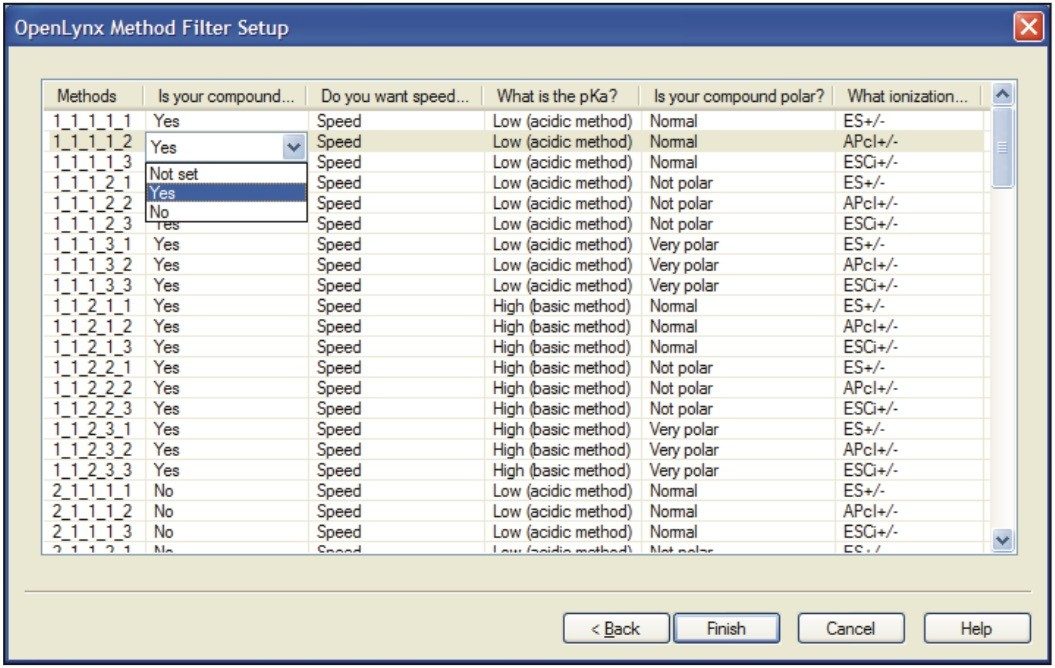Image resolution: width=1055 pixels, height=668 pixels.
Task: Choose 'Not set' in the dropdown list
Action: 226,174
